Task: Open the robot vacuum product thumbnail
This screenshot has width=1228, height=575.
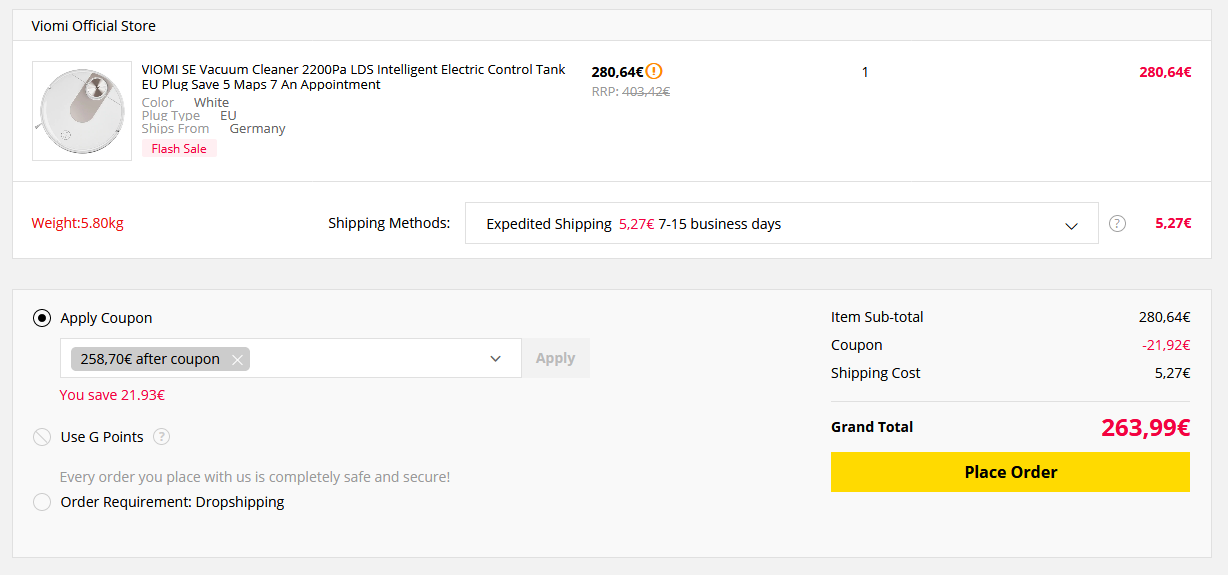Action: click(x=82, y=111)
